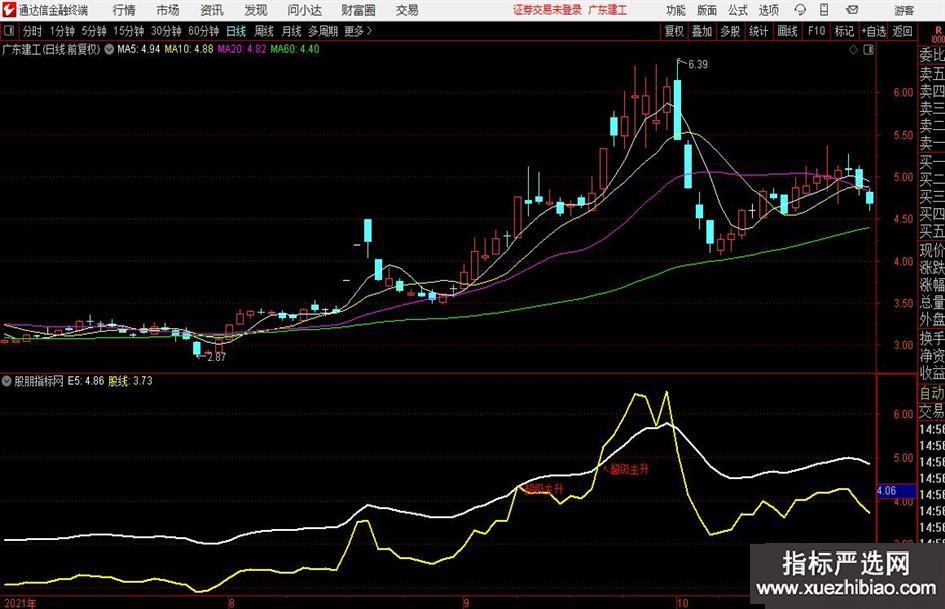Click the month 10 axis marker
This screenshot has height=609, width=945.
click(682, 603)
